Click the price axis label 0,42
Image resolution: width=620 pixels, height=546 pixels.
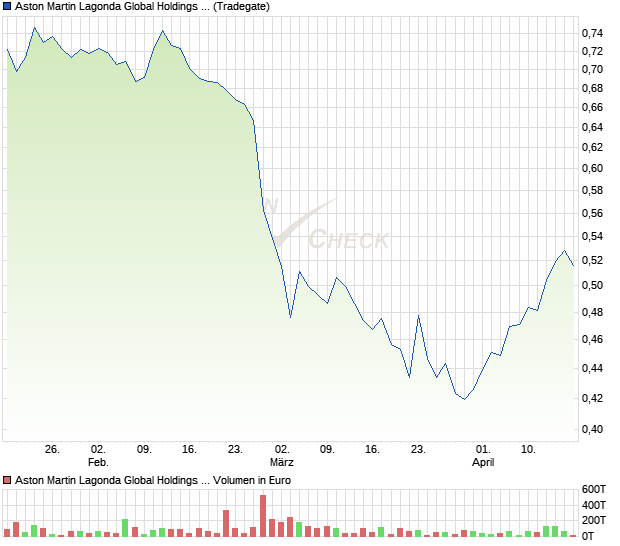point(592,398)
